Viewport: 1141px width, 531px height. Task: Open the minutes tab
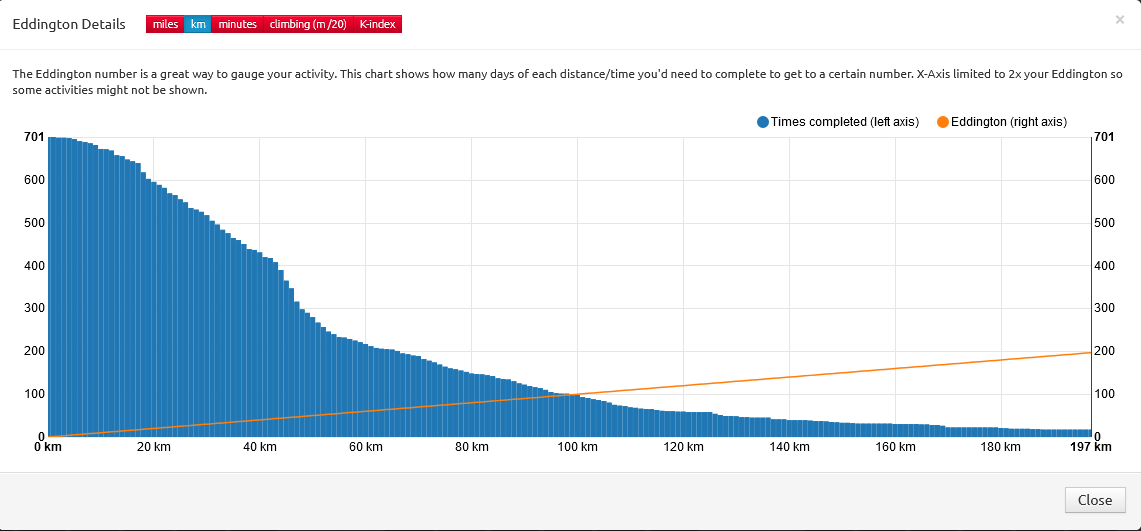(x=237, y=24)
